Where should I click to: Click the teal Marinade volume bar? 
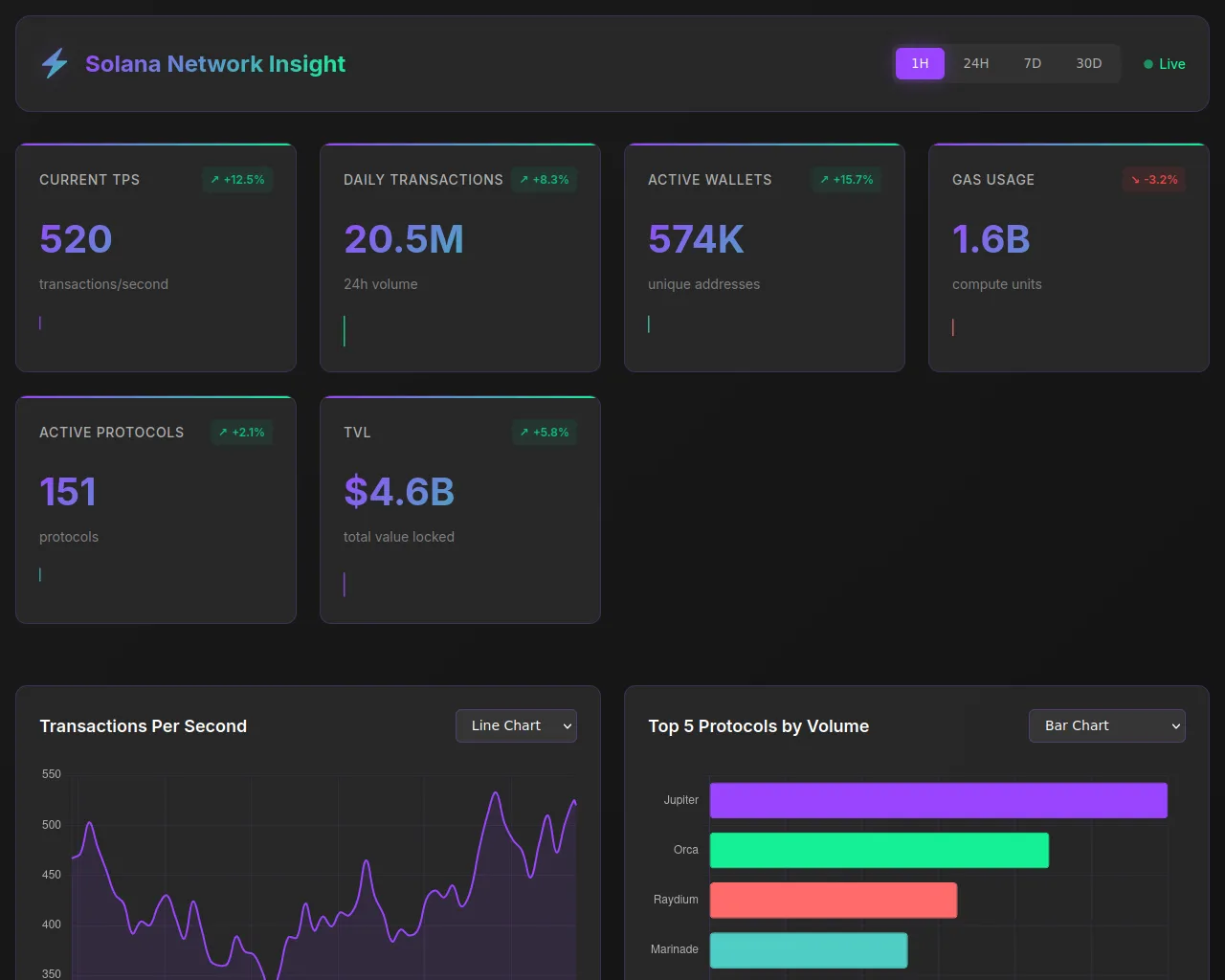pos(809,949)
